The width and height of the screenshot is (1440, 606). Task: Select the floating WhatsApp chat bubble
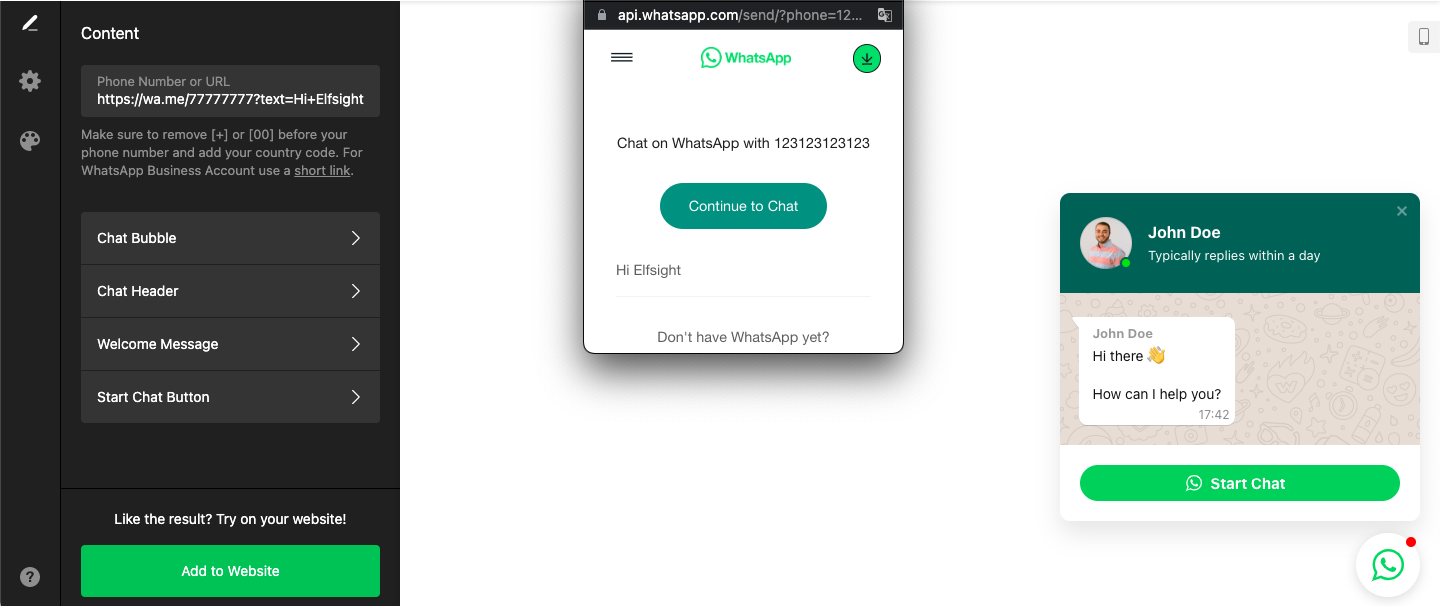click(x=1387, y=565)
